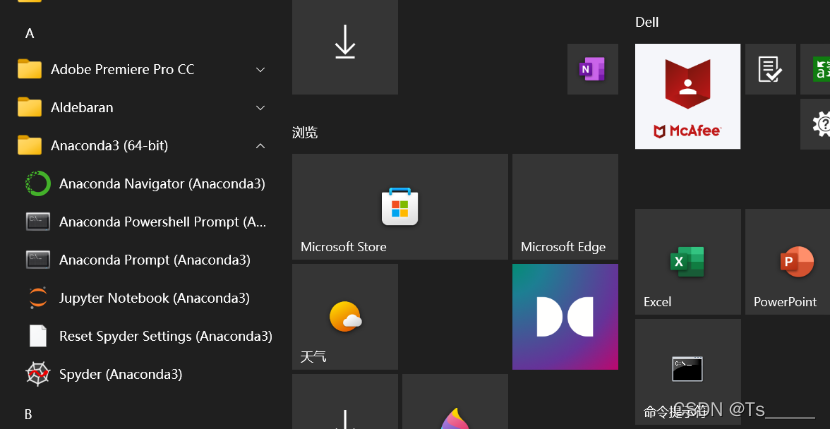Click the download arrow tile above 浏览

pyautogui.click(x=345, y=47)
